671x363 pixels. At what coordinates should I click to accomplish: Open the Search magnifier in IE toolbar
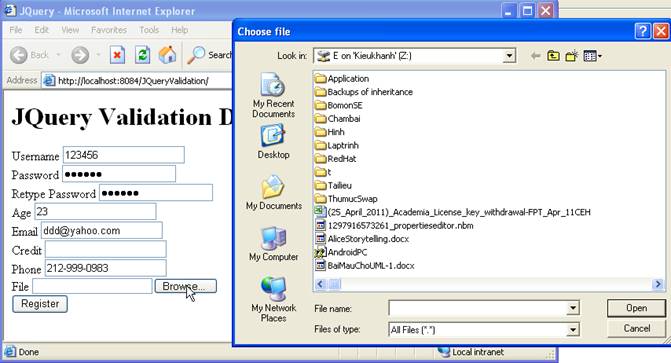(x=210, y=55)
